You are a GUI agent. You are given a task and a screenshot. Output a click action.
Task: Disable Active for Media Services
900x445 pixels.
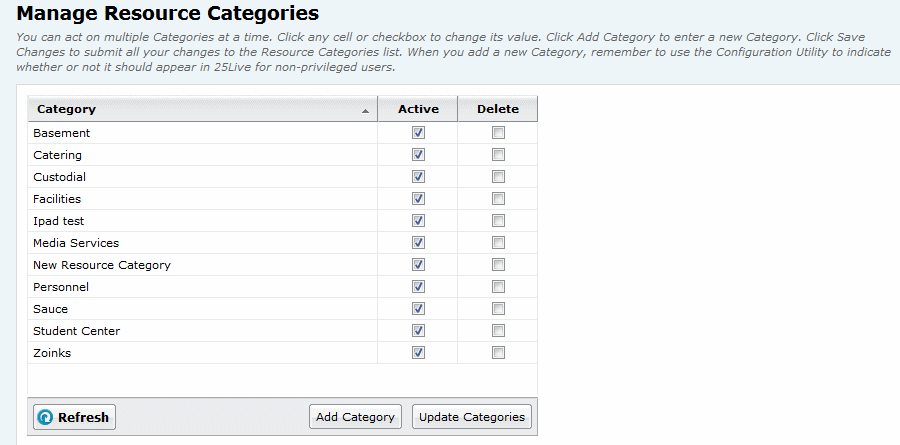(418, 243)
